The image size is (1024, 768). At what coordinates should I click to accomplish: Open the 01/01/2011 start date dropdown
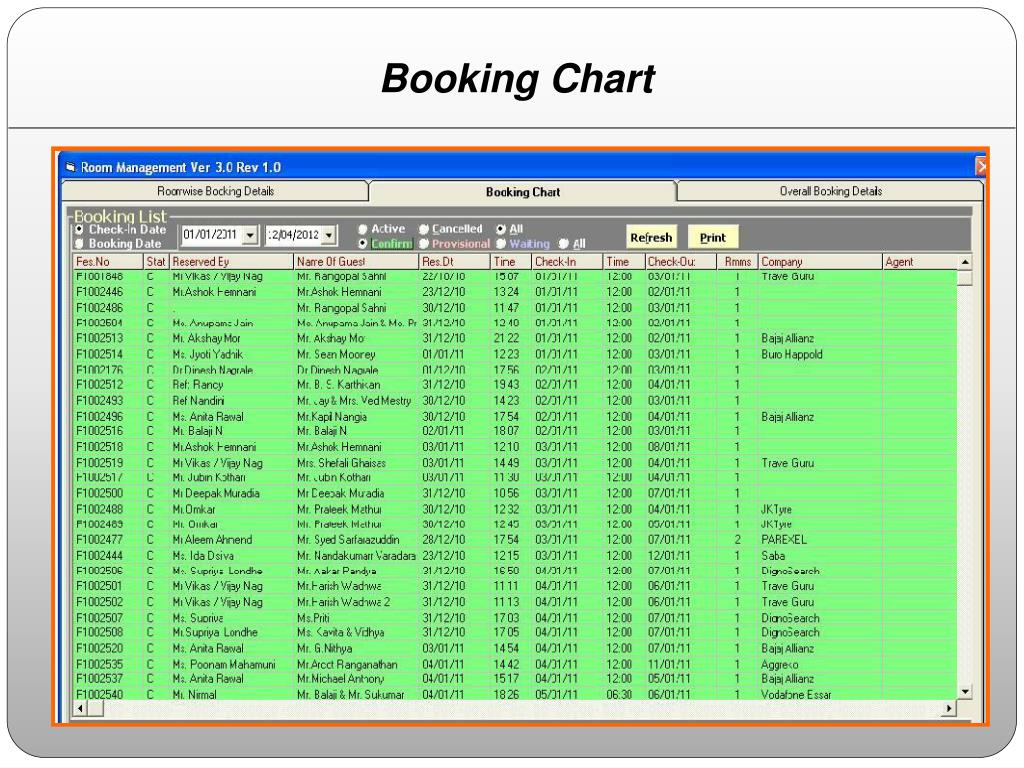coord(250,235)
